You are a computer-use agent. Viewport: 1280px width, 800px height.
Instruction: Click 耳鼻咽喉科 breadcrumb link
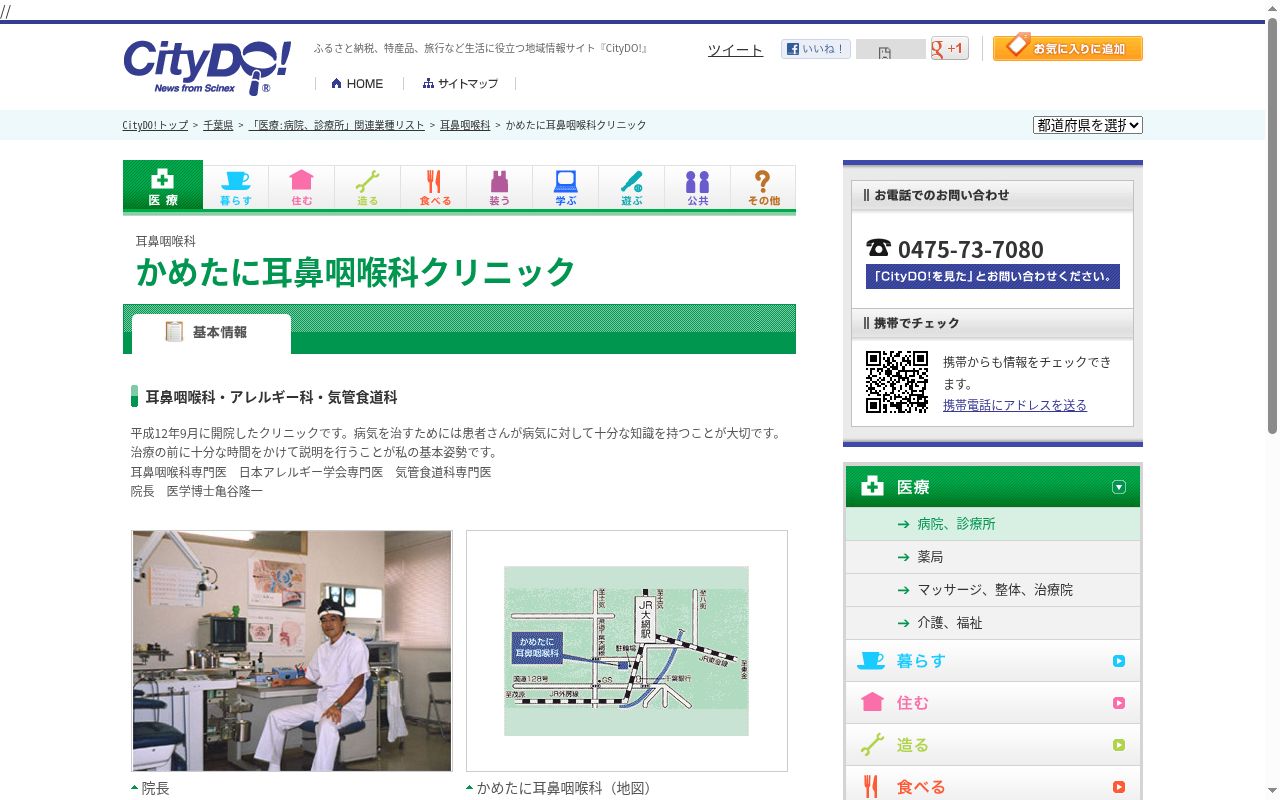[465, 125]
